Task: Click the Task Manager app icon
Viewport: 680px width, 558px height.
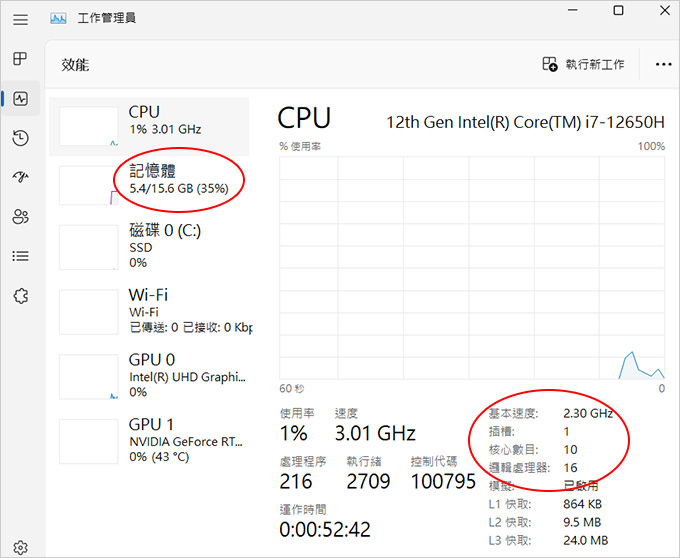Action: click(58, 18)
